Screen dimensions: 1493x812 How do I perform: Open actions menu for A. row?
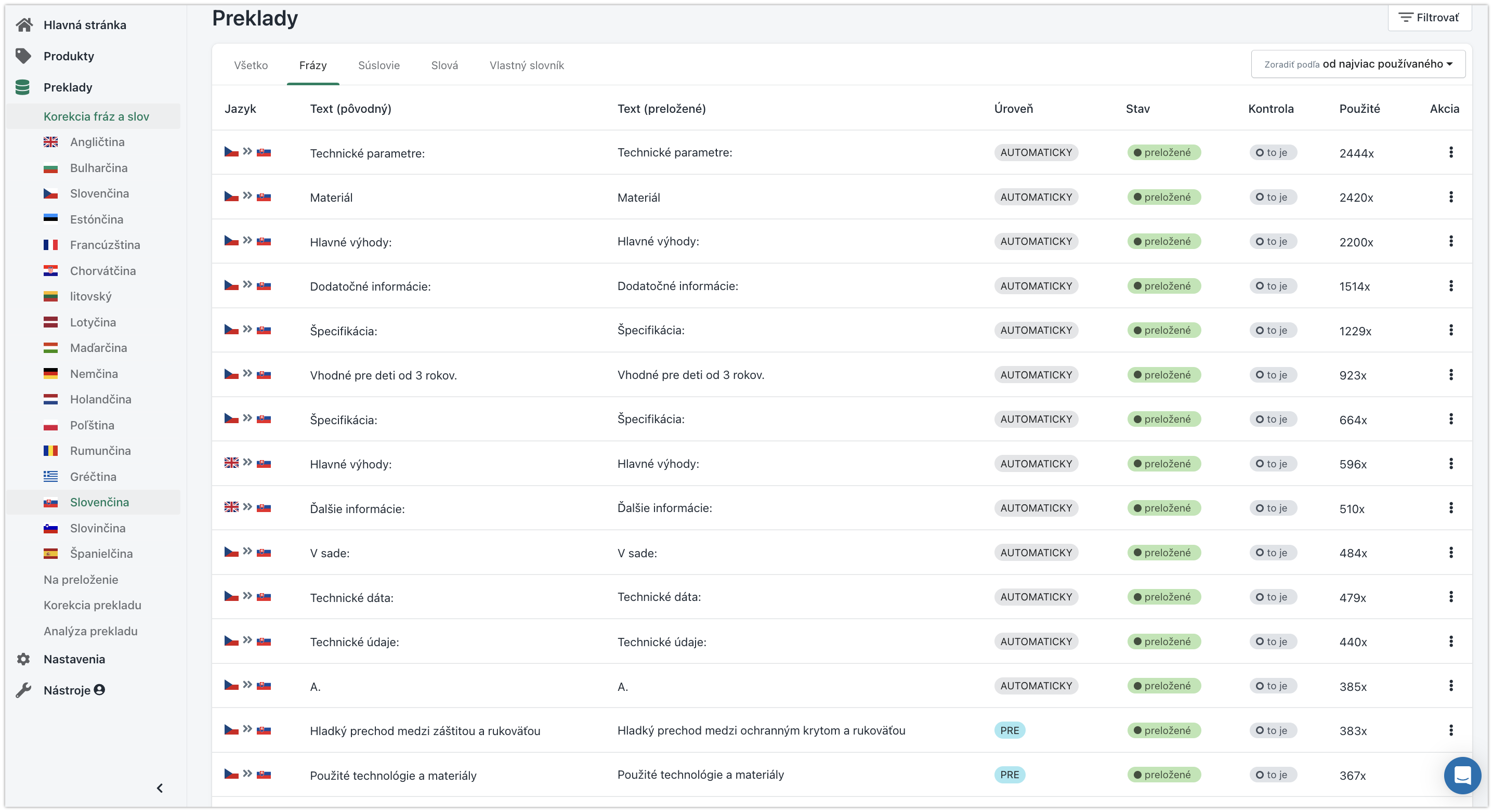(1451, 686)
